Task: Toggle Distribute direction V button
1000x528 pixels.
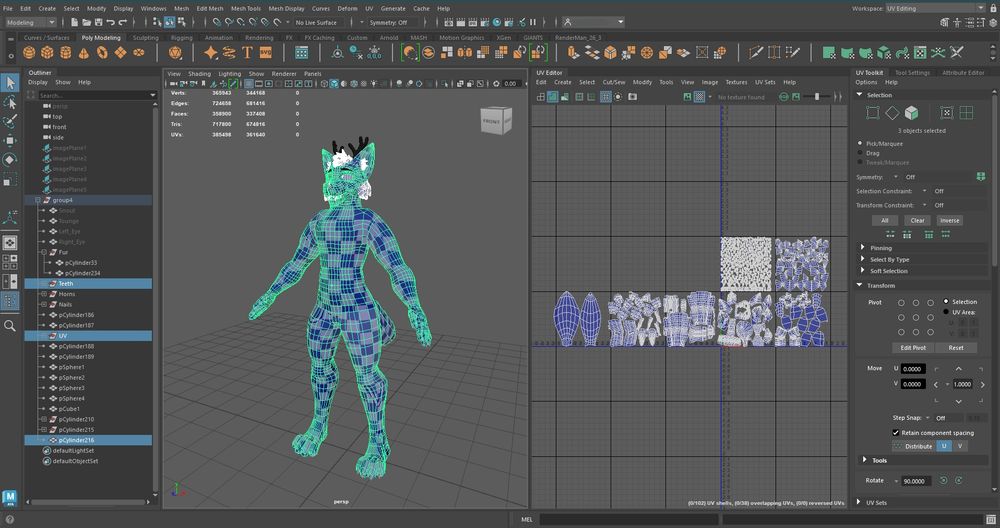Action: click(x=960, y=446)
